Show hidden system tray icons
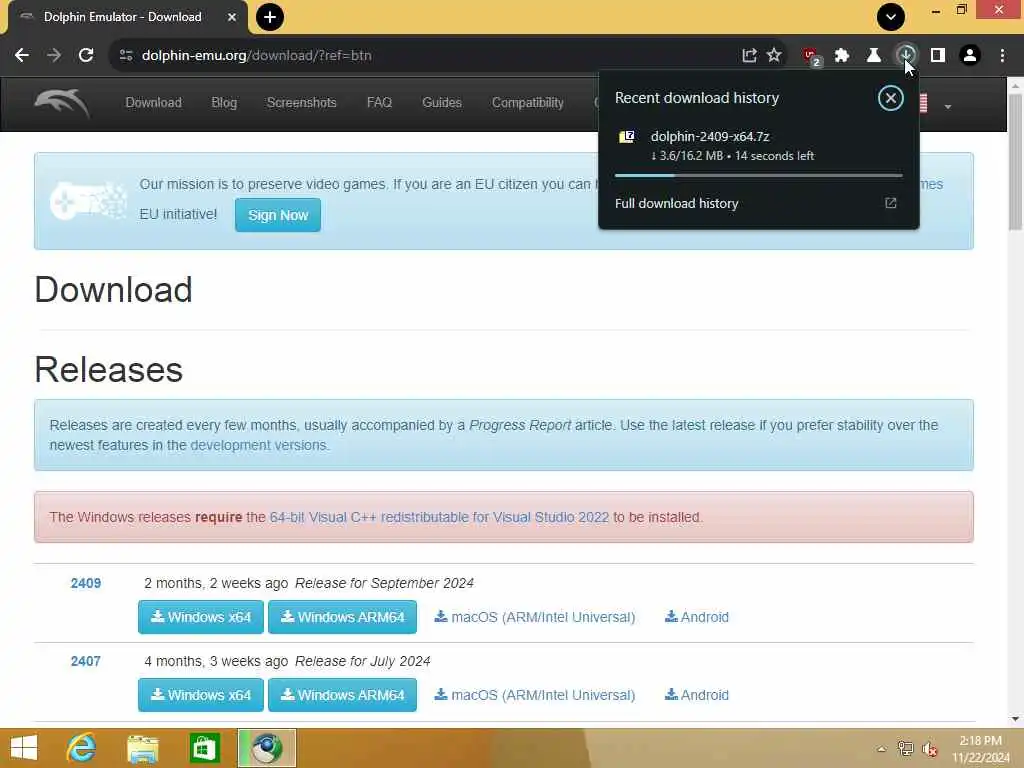The width and height of the screenshot is (1024, 768). pyautogui.click(x=881, y=749)
